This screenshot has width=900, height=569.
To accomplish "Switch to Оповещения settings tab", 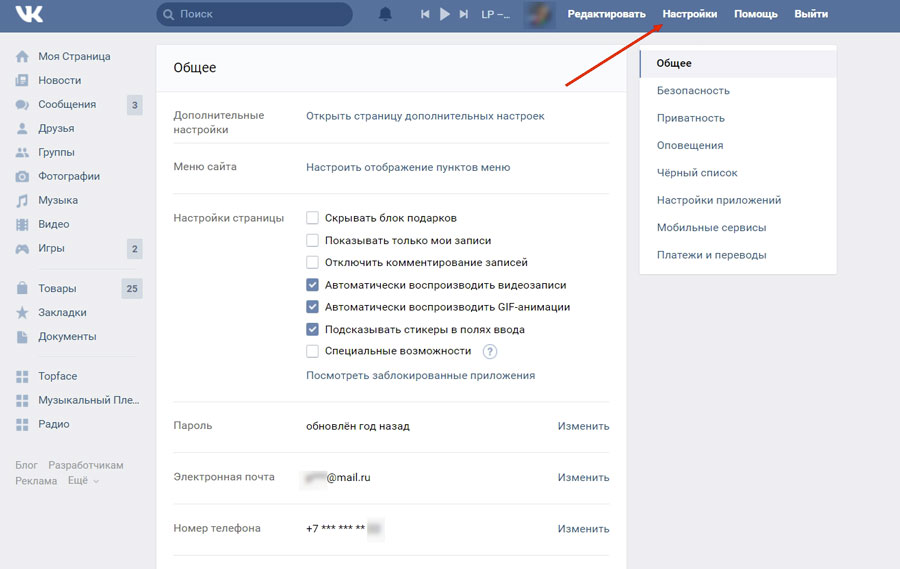I will 738,145.
